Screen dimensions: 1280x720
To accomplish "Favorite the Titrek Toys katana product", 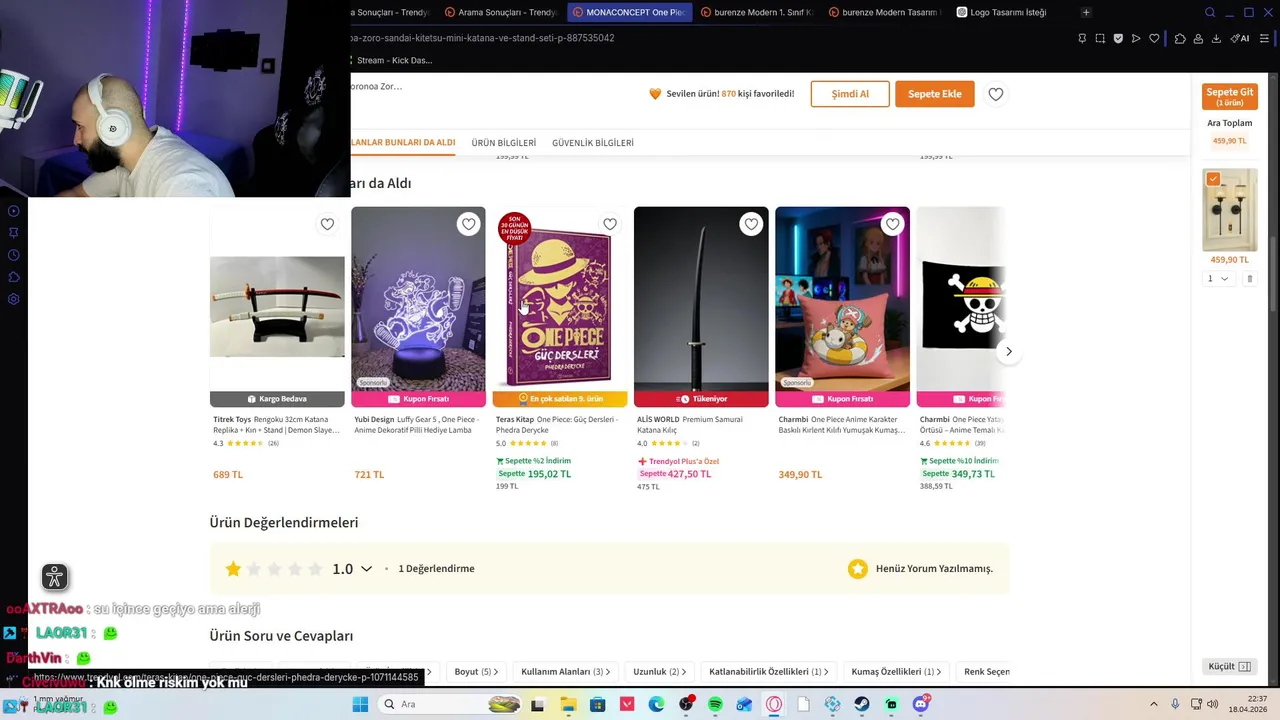I will pos(327,224).
